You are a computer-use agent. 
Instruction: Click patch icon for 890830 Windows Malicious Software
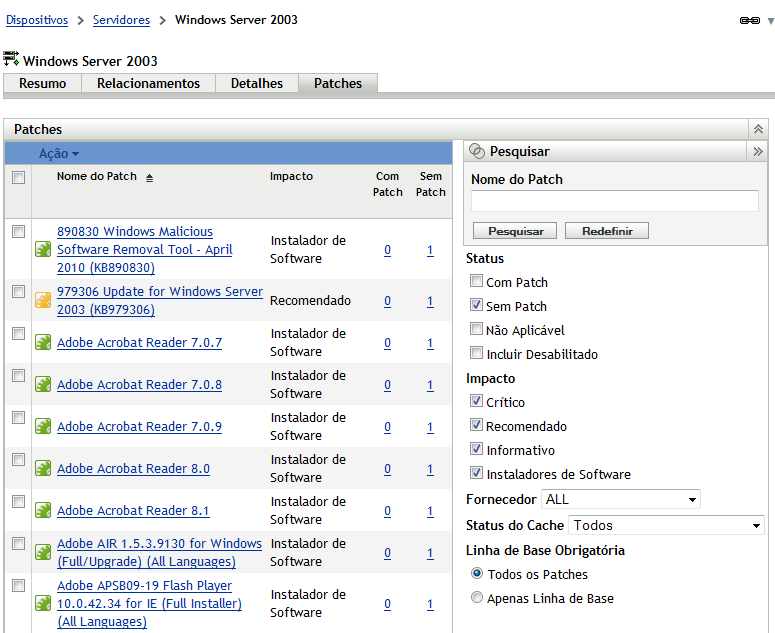coord(43,249)
